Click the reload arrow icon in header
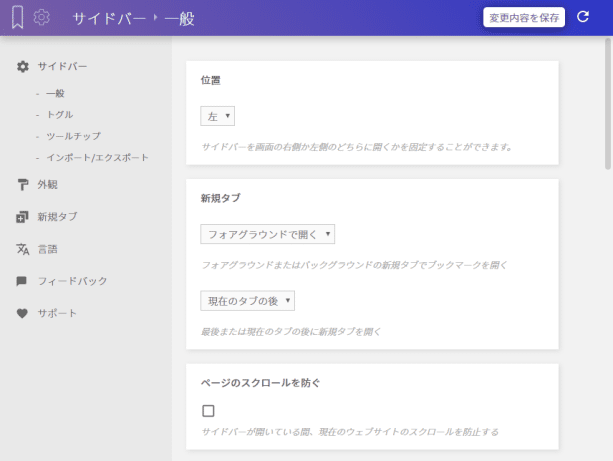Screen dimensions: 613x461 pos(583,17)
